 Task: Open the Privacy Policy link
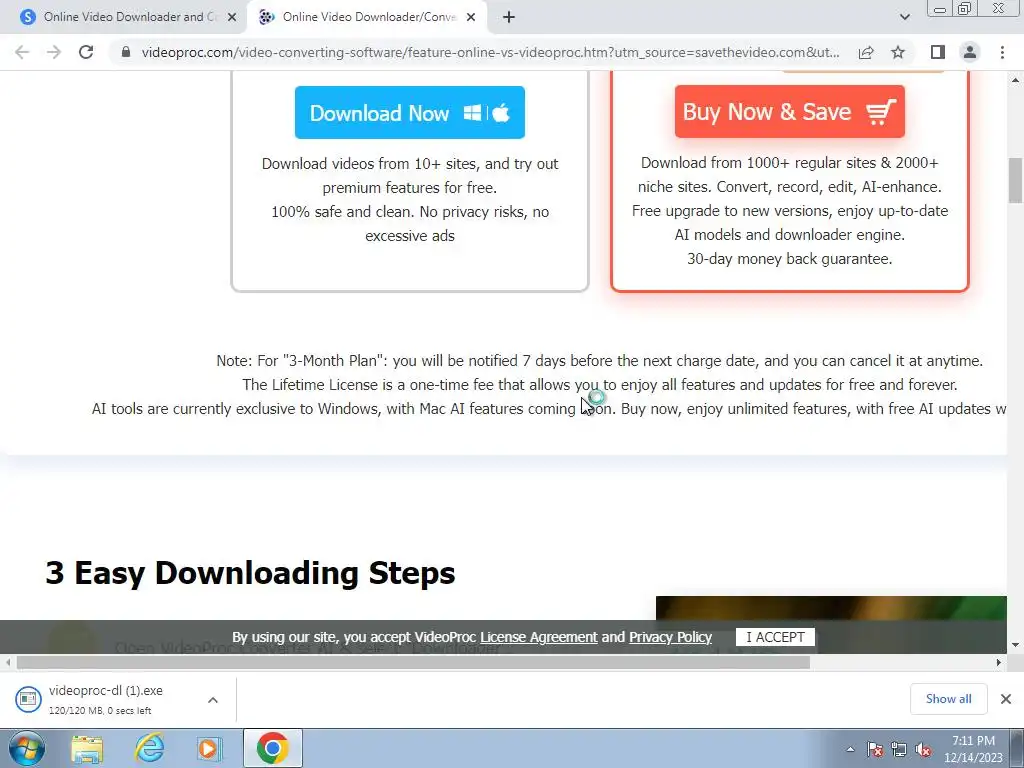click(670, 637)
